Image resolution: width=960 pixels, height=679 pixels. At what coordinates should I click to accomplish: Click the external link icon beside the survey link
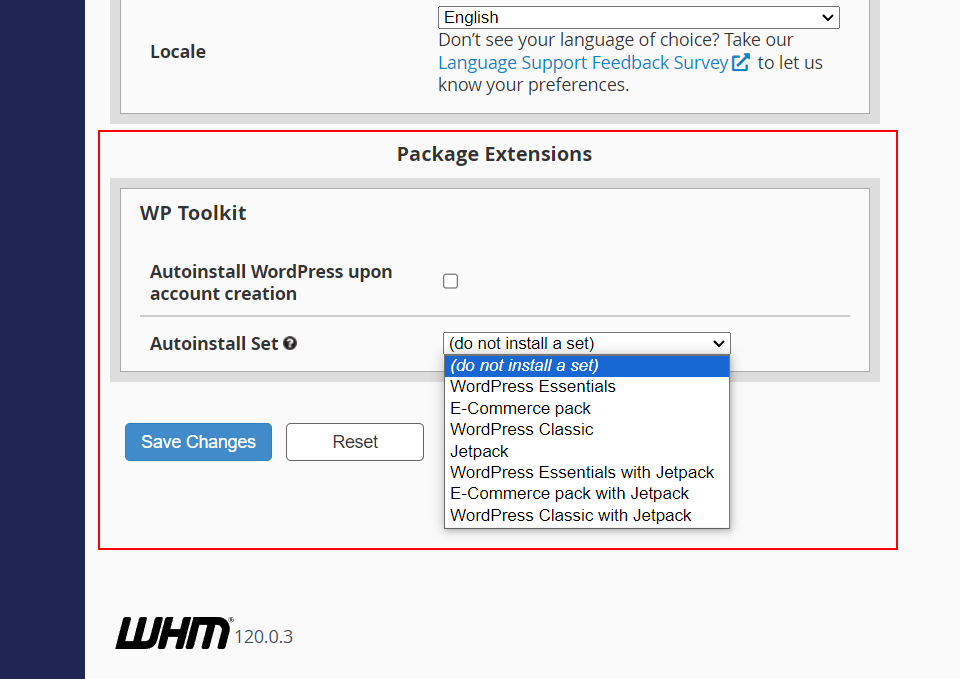pyautogui.click(x=741, y=63)
